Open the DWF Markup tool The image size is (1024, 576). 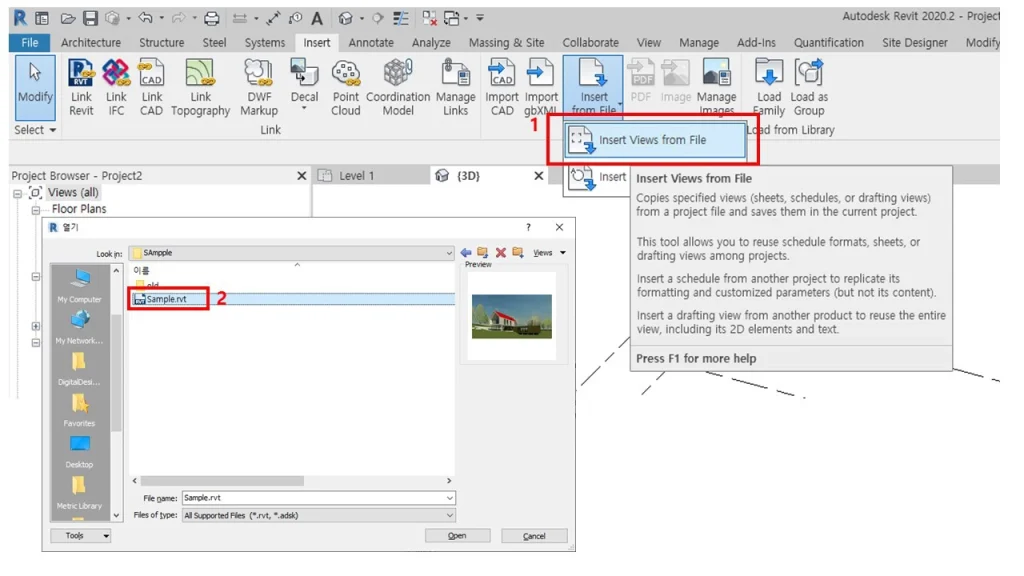click(x=259, y=88)
